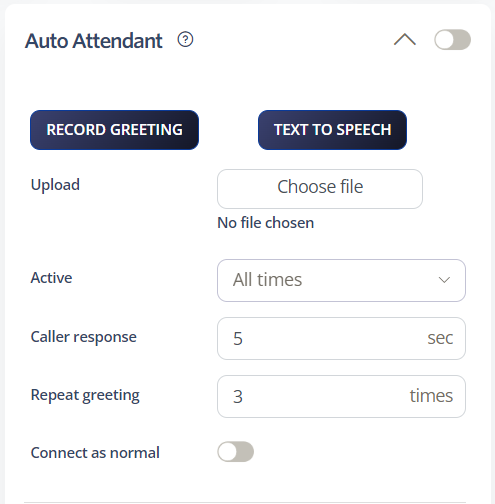Focus the Repeat greeting count field

(x=341, y=396)
